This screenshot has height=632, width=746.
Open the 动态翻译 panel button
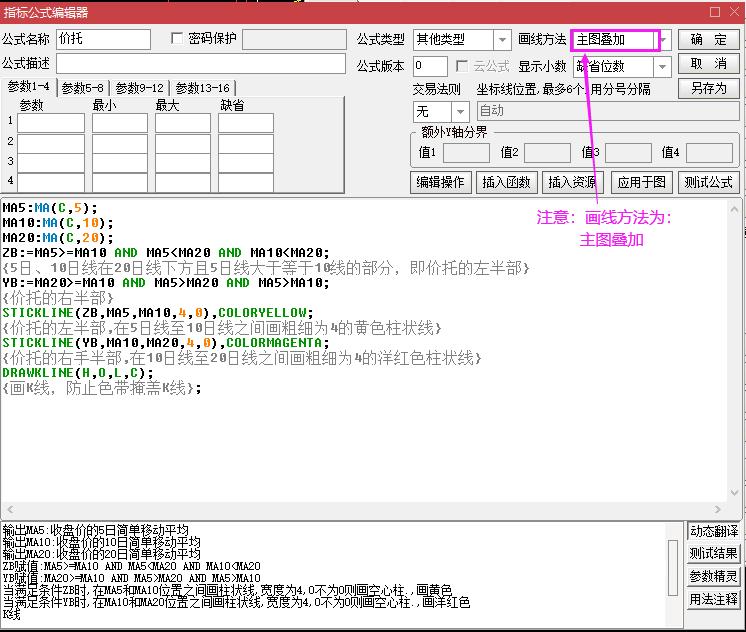point(714,531)
